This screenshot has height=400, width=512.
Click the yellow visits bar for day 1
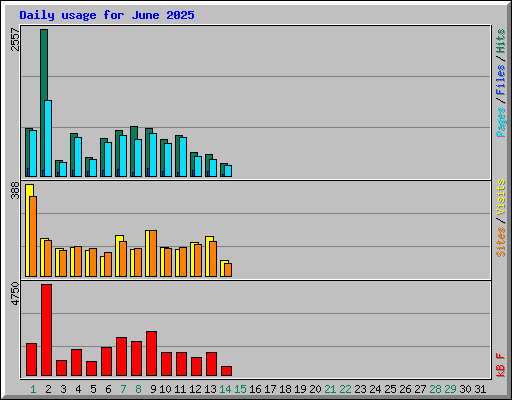28,230
